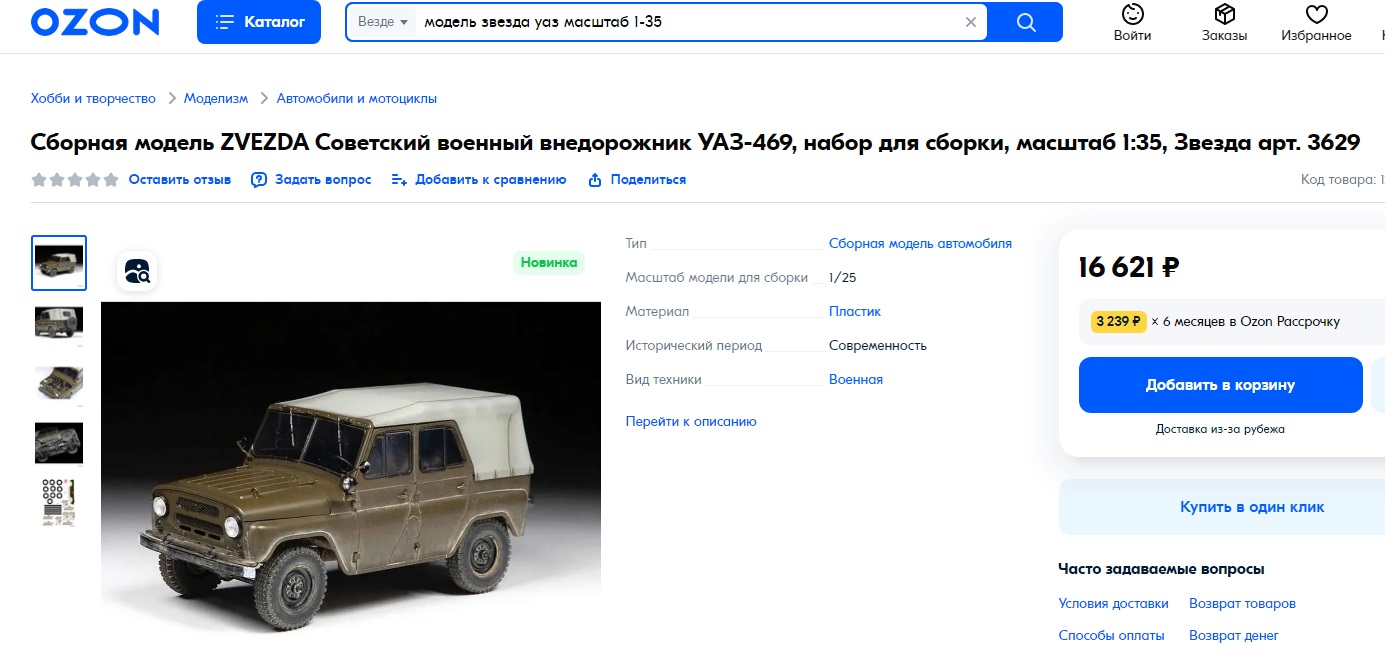This screenshot has width=1385, height=665.
Task: Open Перейти к описанию link
Action: [691, 421]
